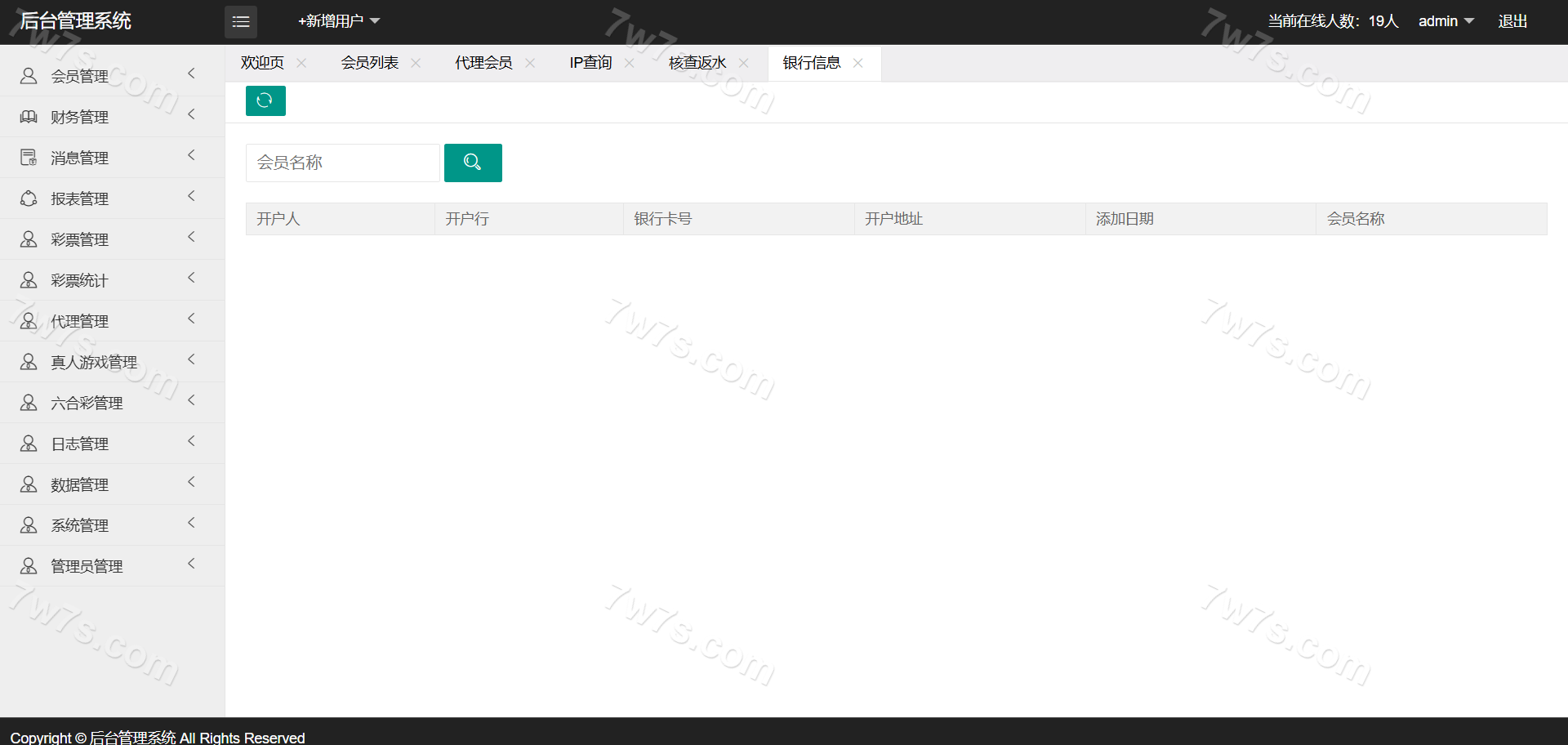Switch to the 会员列表 tab
Screen dimensions: 1568x745
point(369,63)
